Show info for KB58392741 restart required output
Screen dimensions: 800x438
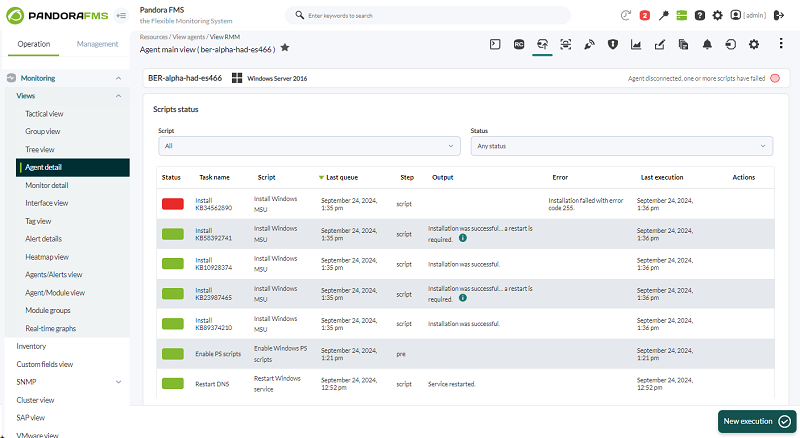click(x=463, y=238)
